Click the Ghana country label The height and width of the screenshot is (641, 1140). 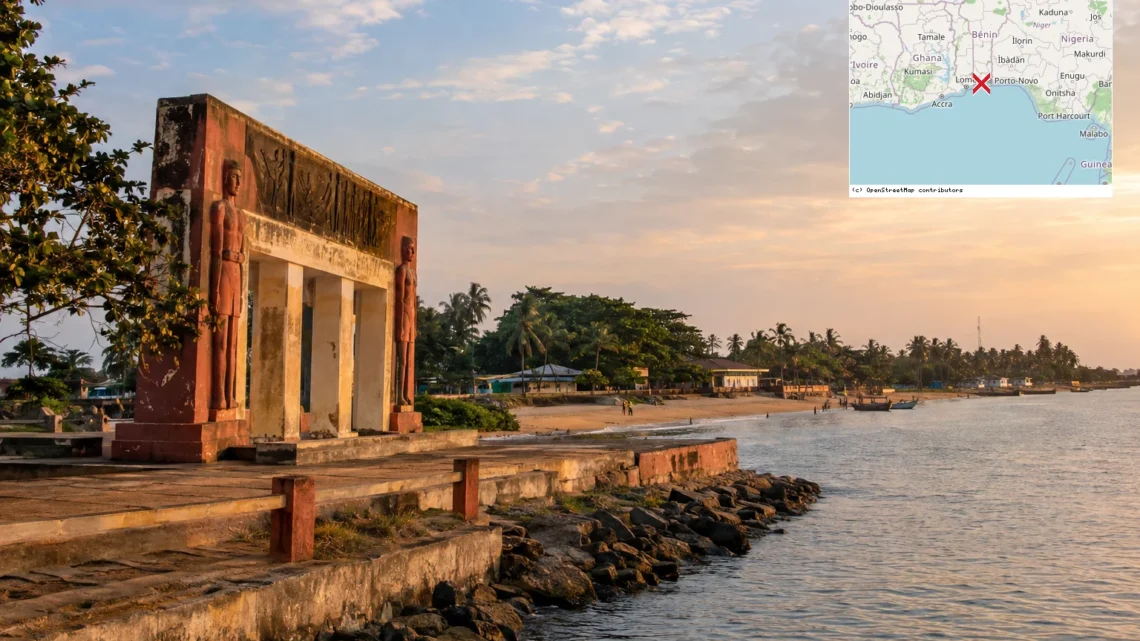point(927,58)
